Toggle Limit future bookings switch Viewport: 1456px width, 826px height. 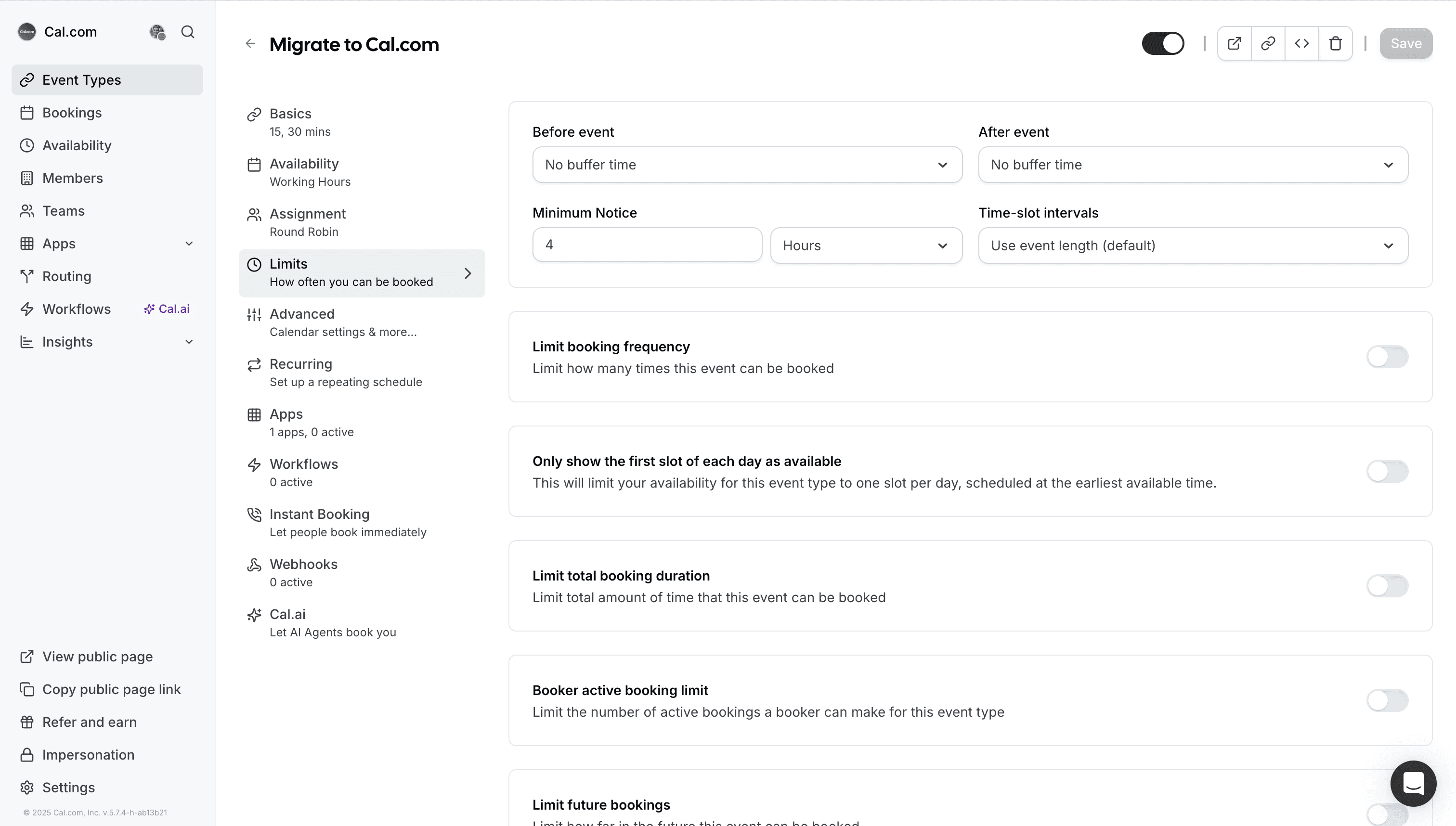click(1387, 814)
